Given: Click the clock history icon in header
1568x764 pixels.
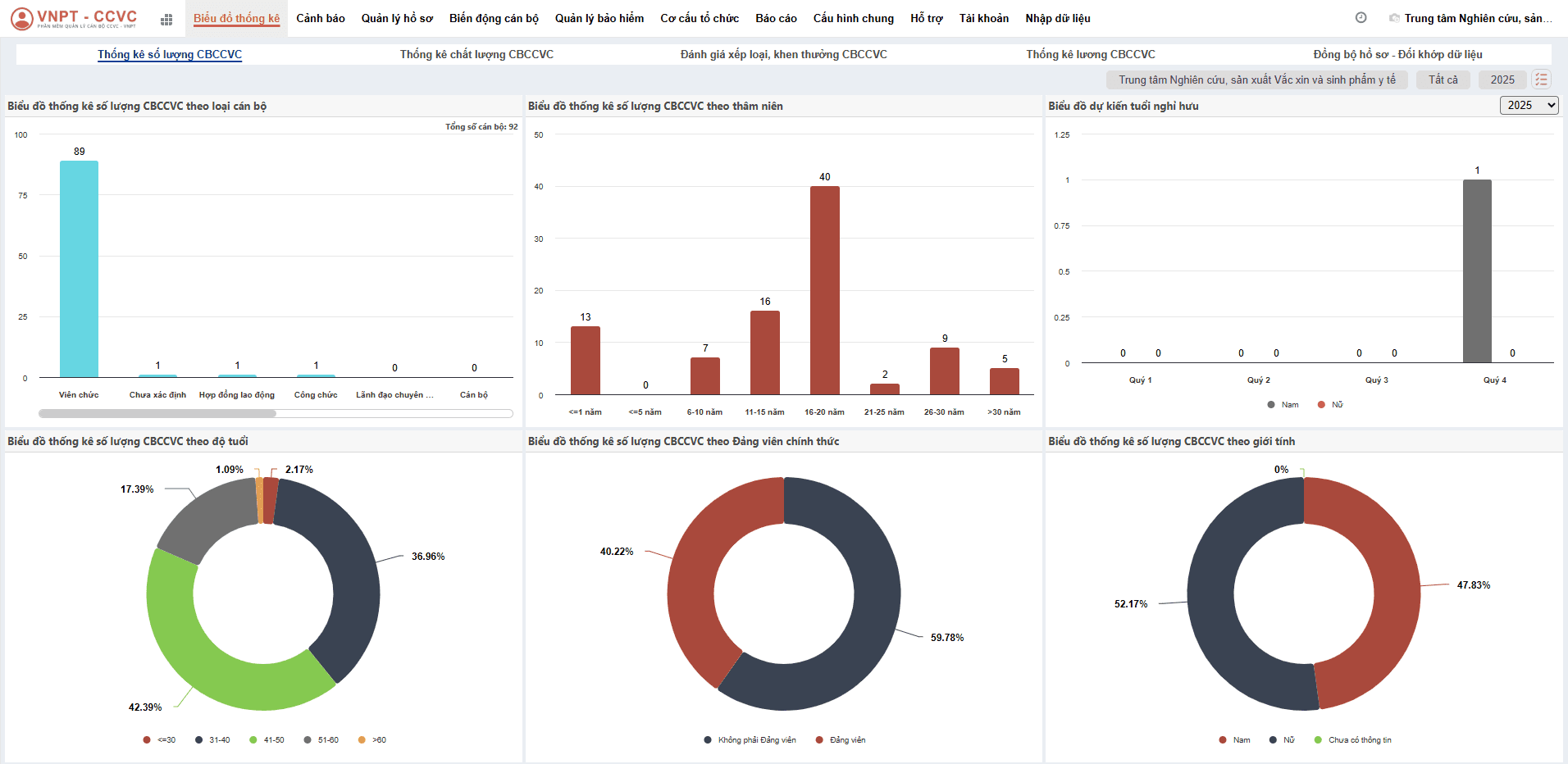Looking at the screenshot, I should click(1361, 18).
